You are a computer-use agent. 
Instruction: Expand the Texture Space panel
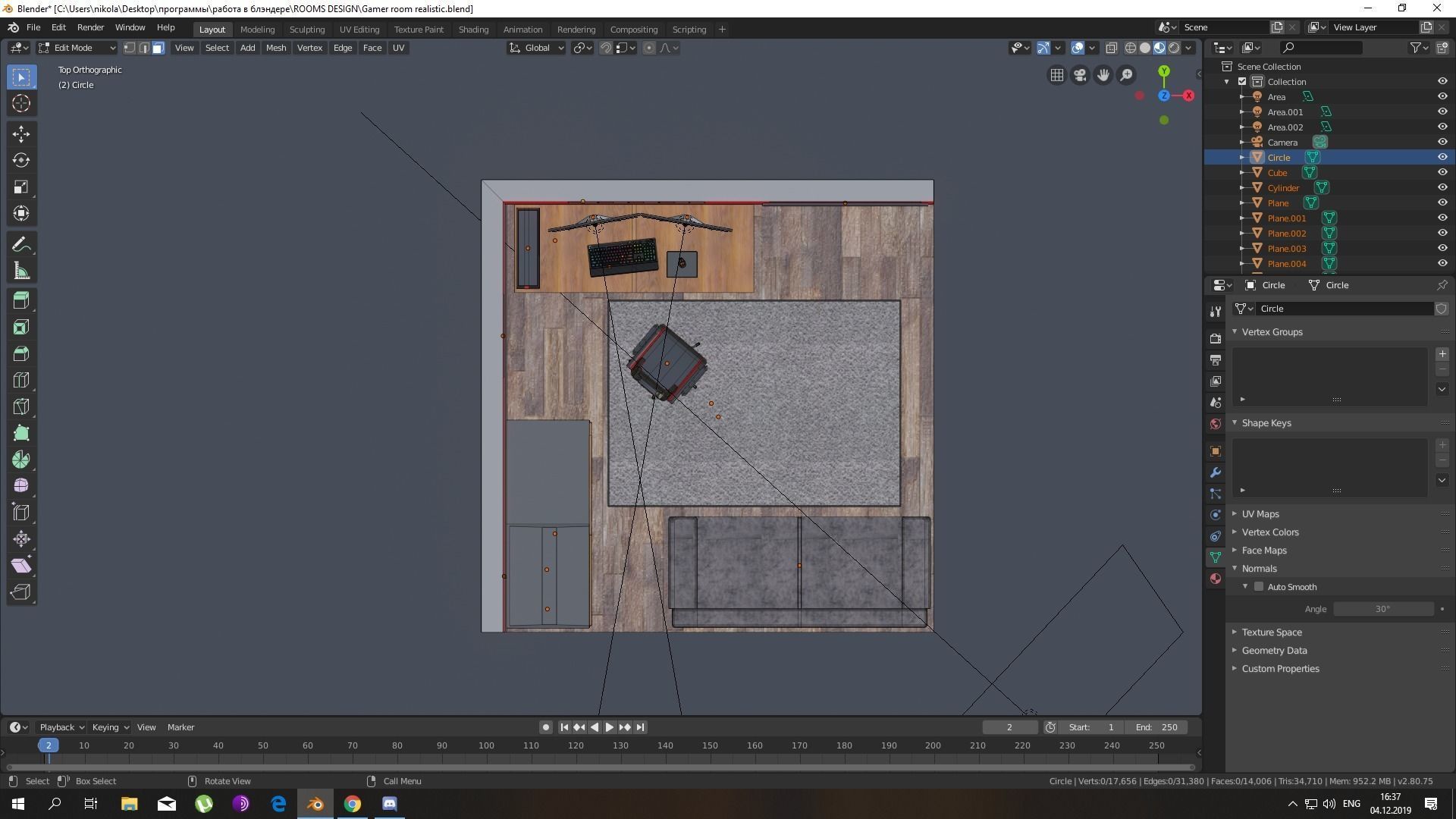point(1271,632)
